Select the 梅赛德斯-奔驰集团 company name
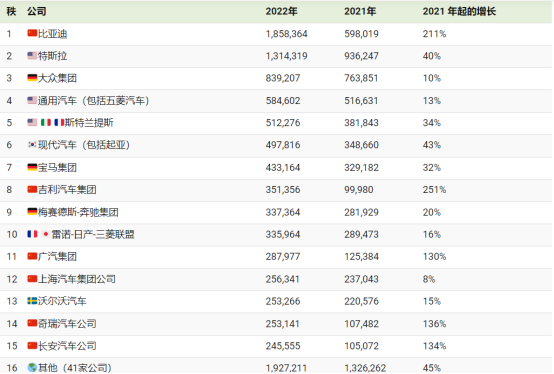 [78, 212]
